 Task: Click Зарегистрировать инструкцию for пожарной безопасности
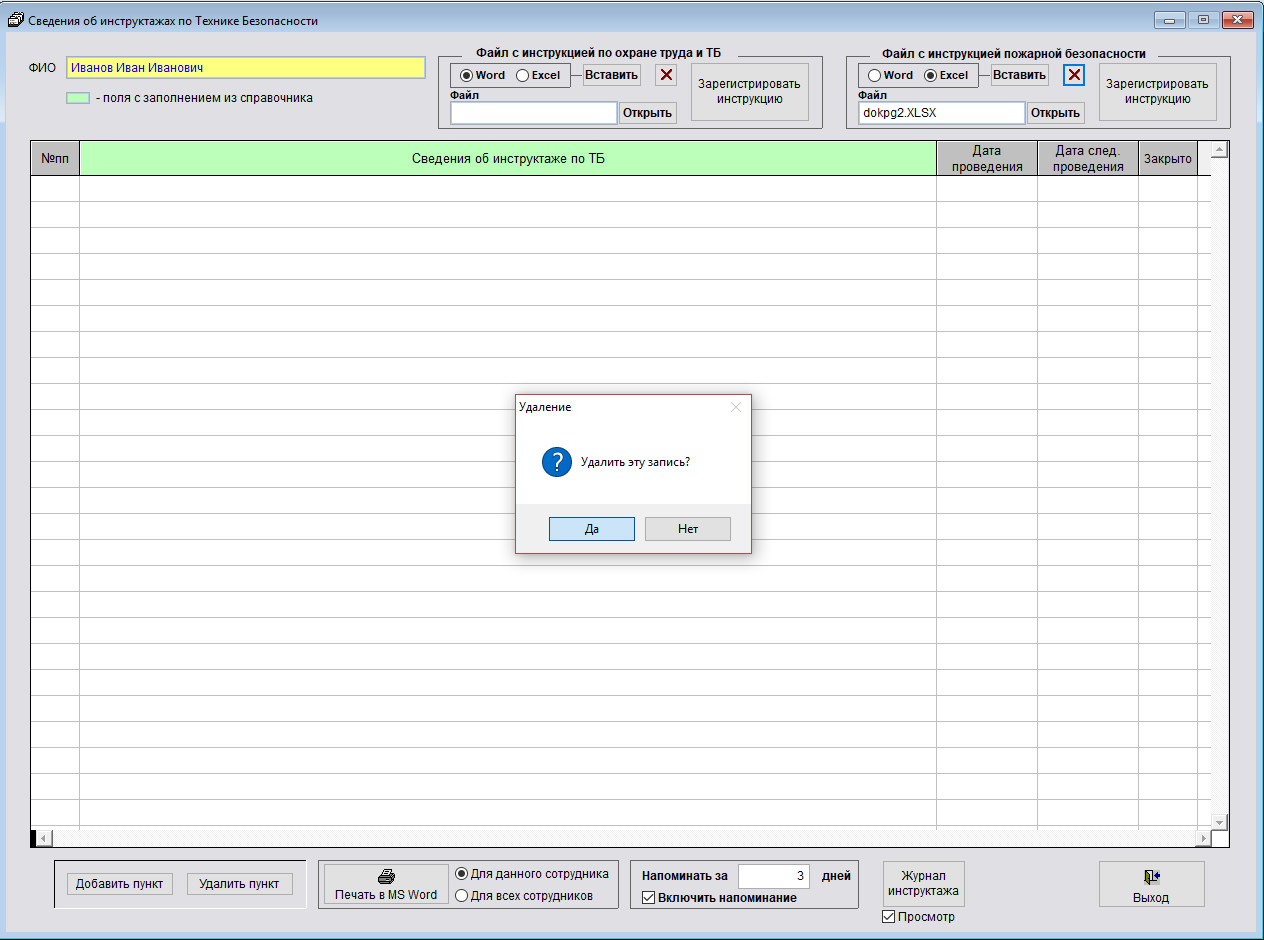(x=1158, y=92)
